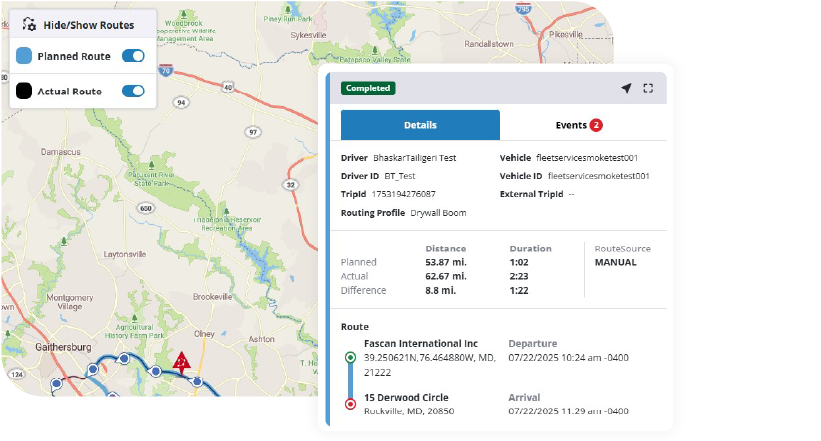
Task: Click the route waypoint marker below Olney
Action: click(198, 382)
